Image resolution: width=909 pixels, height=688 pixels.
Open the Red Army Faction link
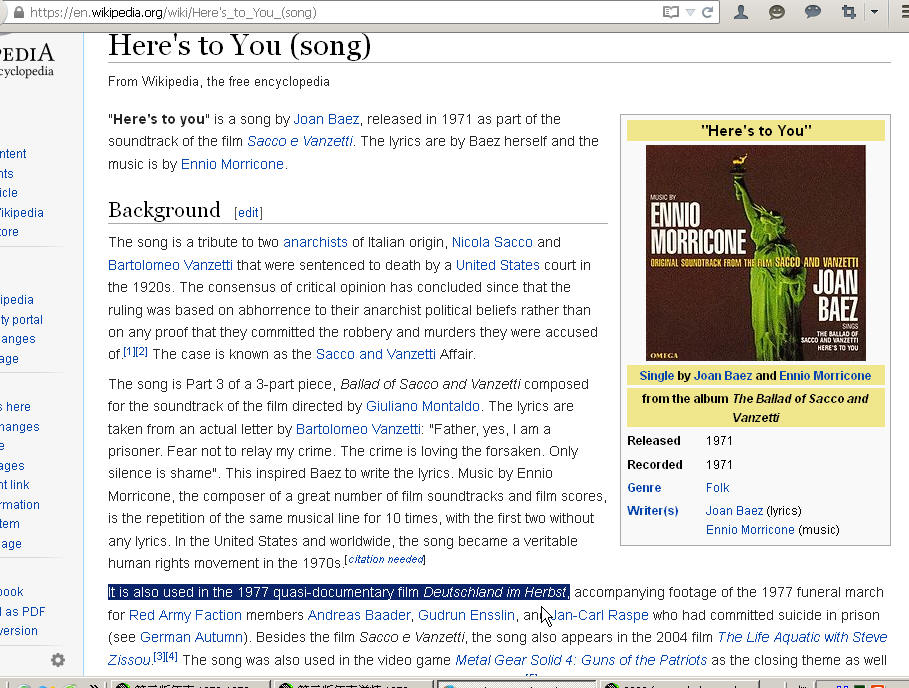pyautogui.click(x=185, y=615)
